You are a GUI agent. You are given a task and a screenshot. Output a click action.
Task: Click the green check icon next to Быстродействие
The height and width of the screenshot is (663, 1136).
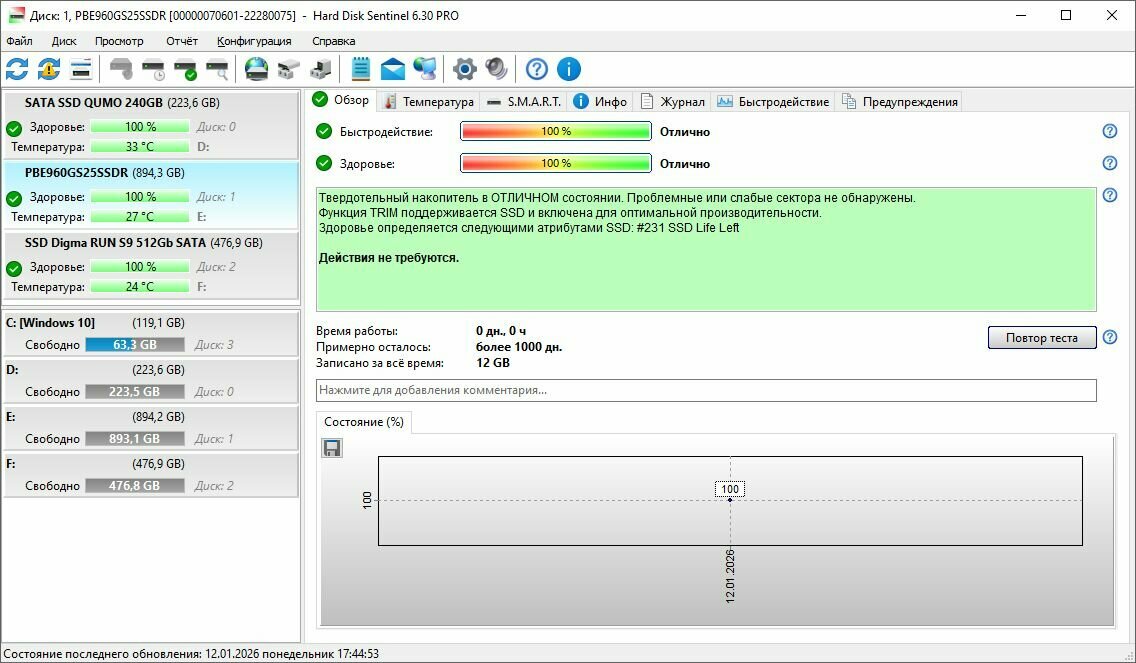[324, 131]
